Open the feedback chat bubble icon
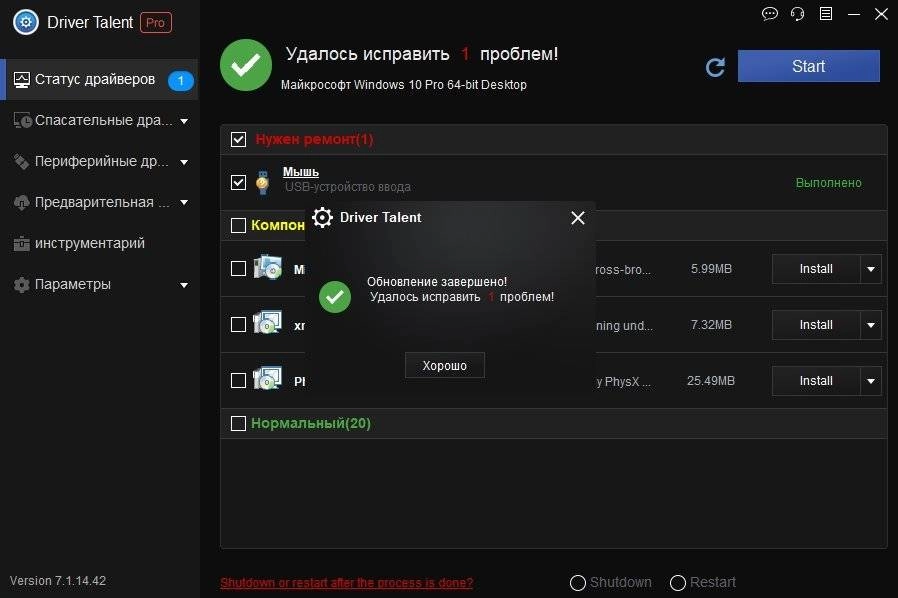This screenshot has height=598, width=898. (770, 14)
